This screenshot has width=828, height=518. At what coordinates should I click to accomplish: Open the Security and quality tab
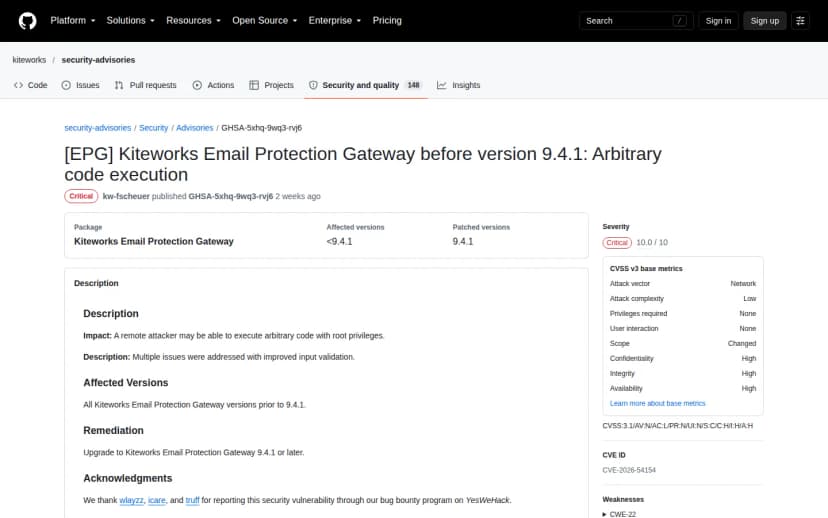(365, 85)
